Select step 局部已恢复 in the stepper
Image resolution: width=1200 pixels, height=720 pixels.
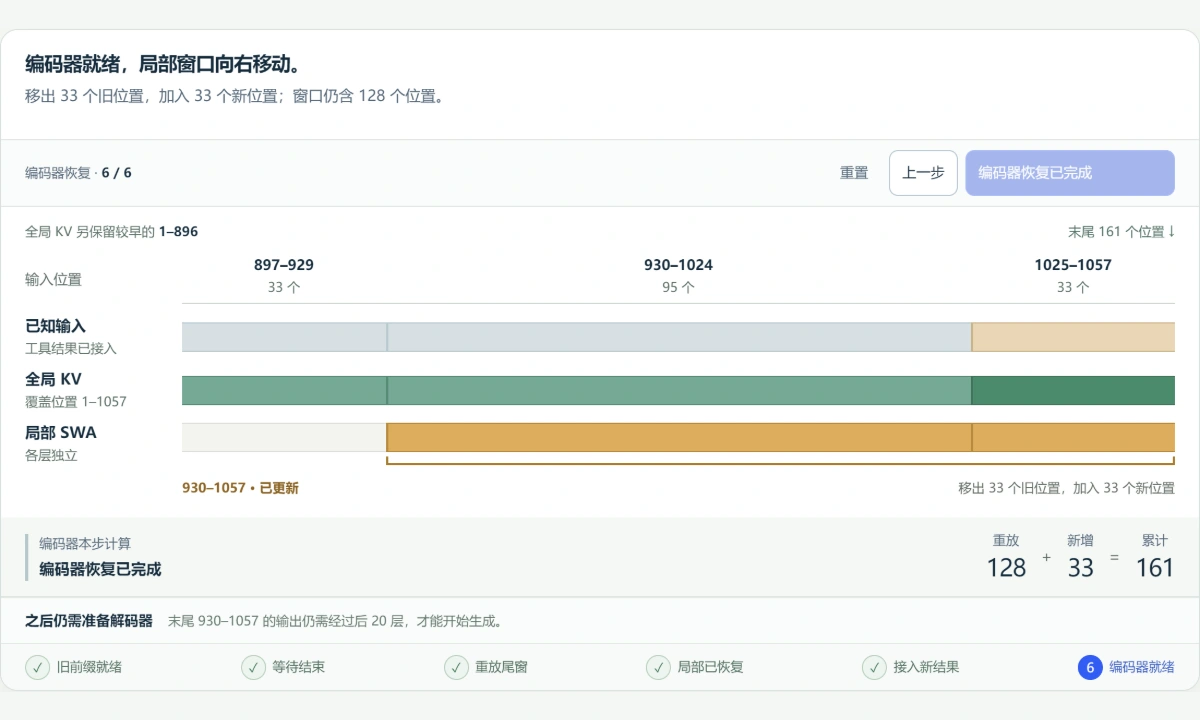[x=695, y=667]
